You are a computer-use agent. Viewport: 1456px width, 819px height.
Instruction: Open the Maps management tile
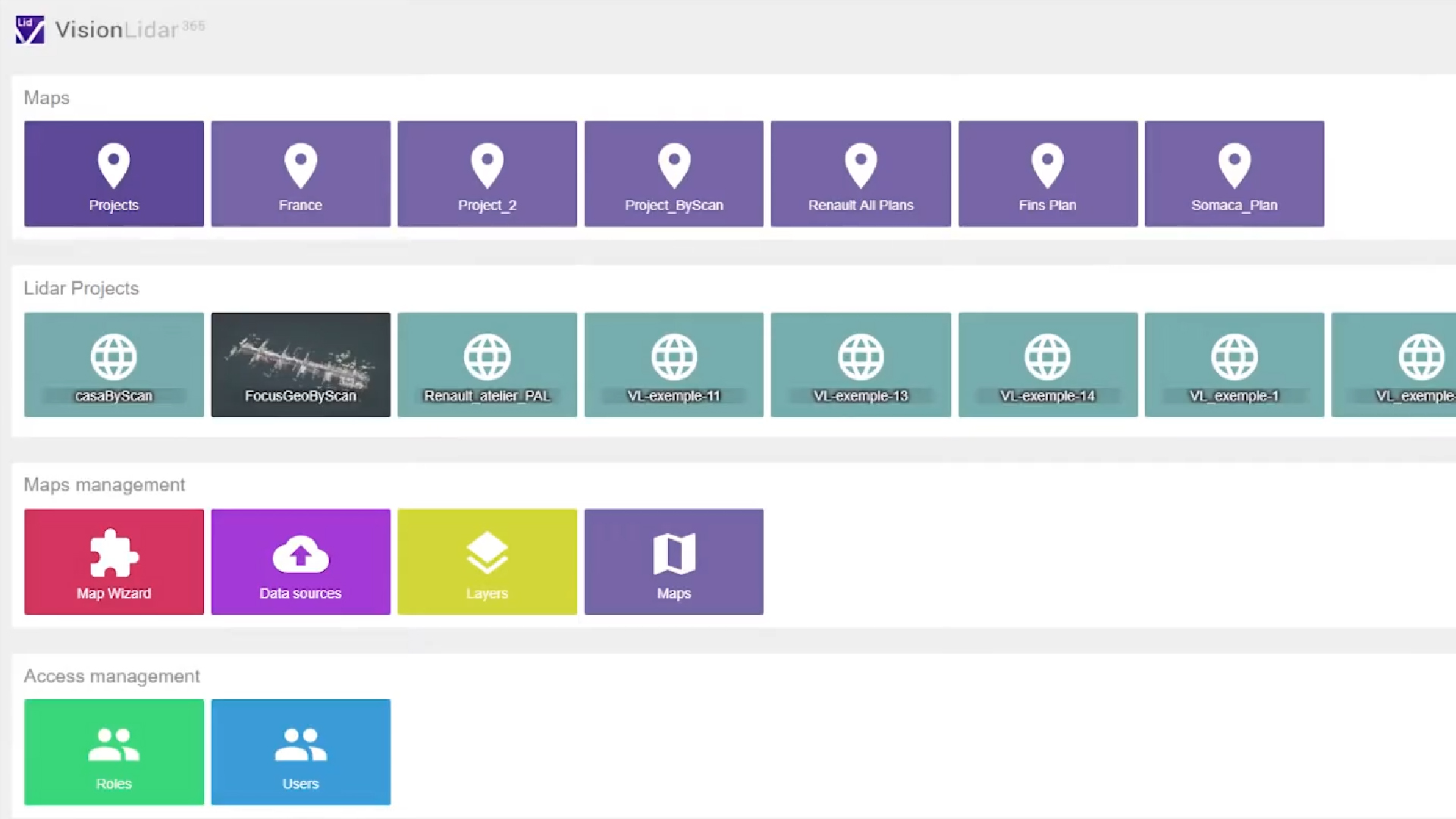click(x=673, y=562)
